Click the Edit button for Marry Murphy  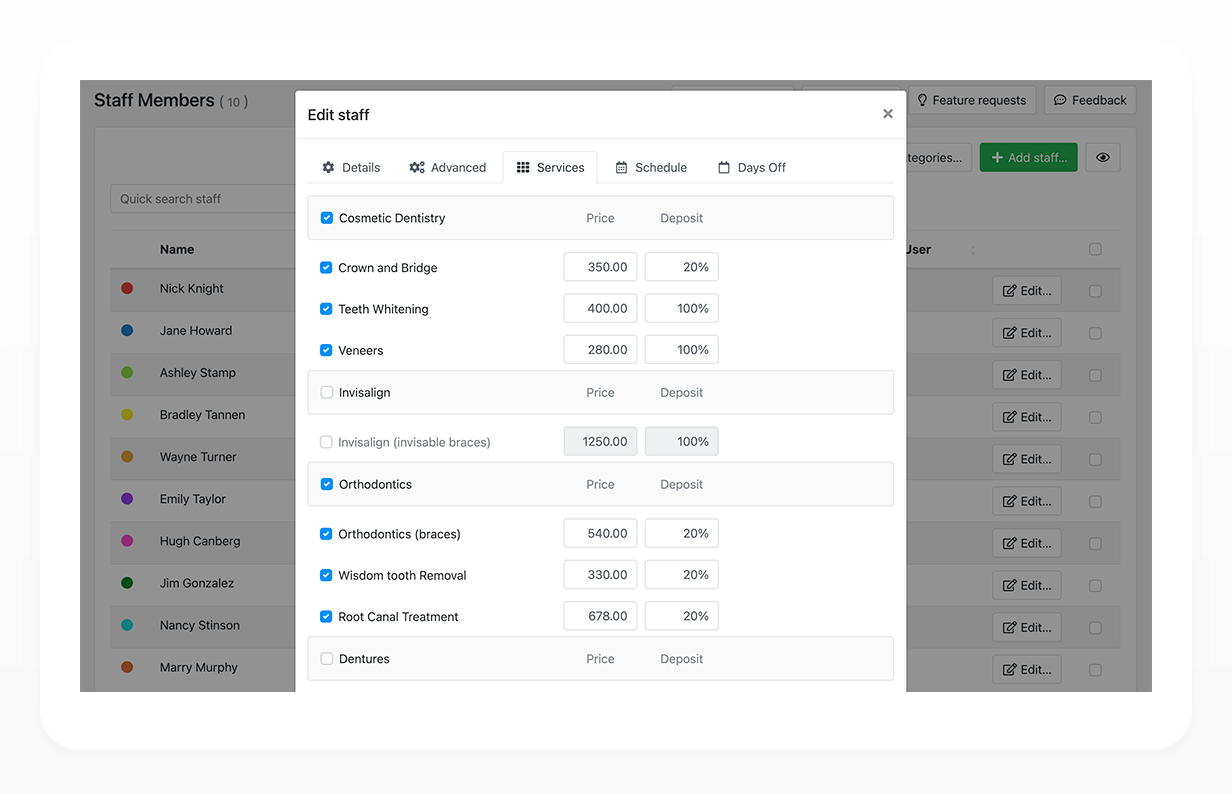1027,669
